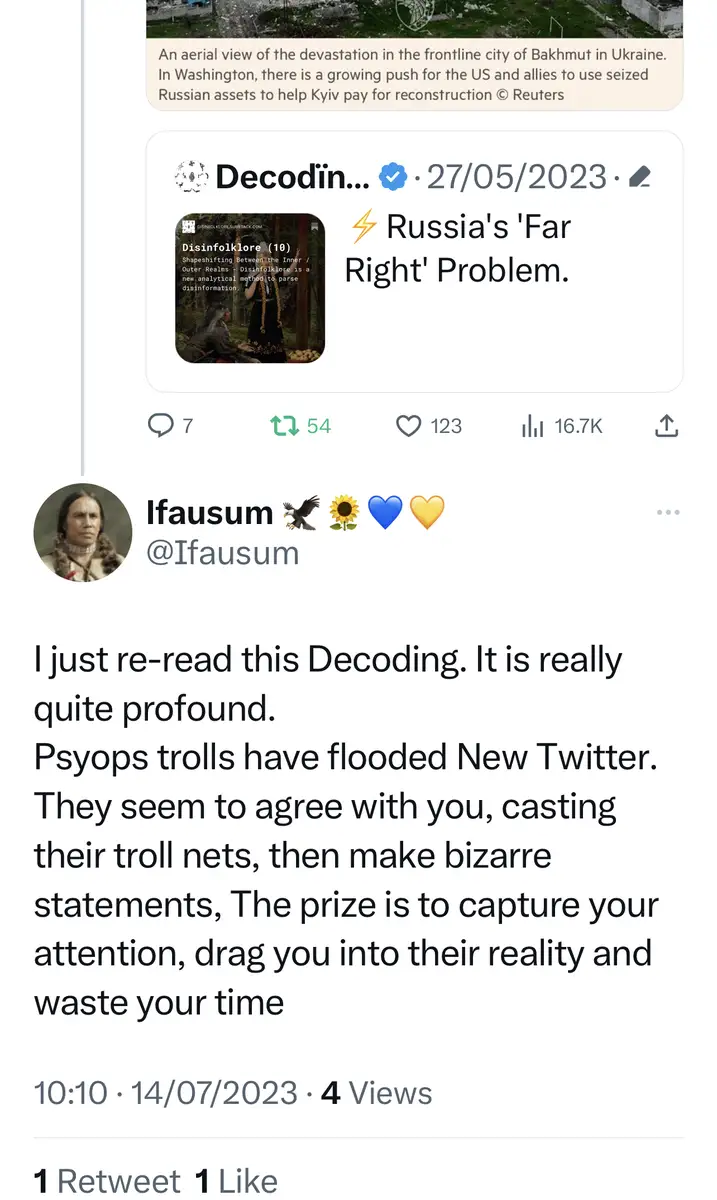Viewport: 717px width, 1200px height.
Task: Tap the share upload arrow icon
Action: click(666, 426)
